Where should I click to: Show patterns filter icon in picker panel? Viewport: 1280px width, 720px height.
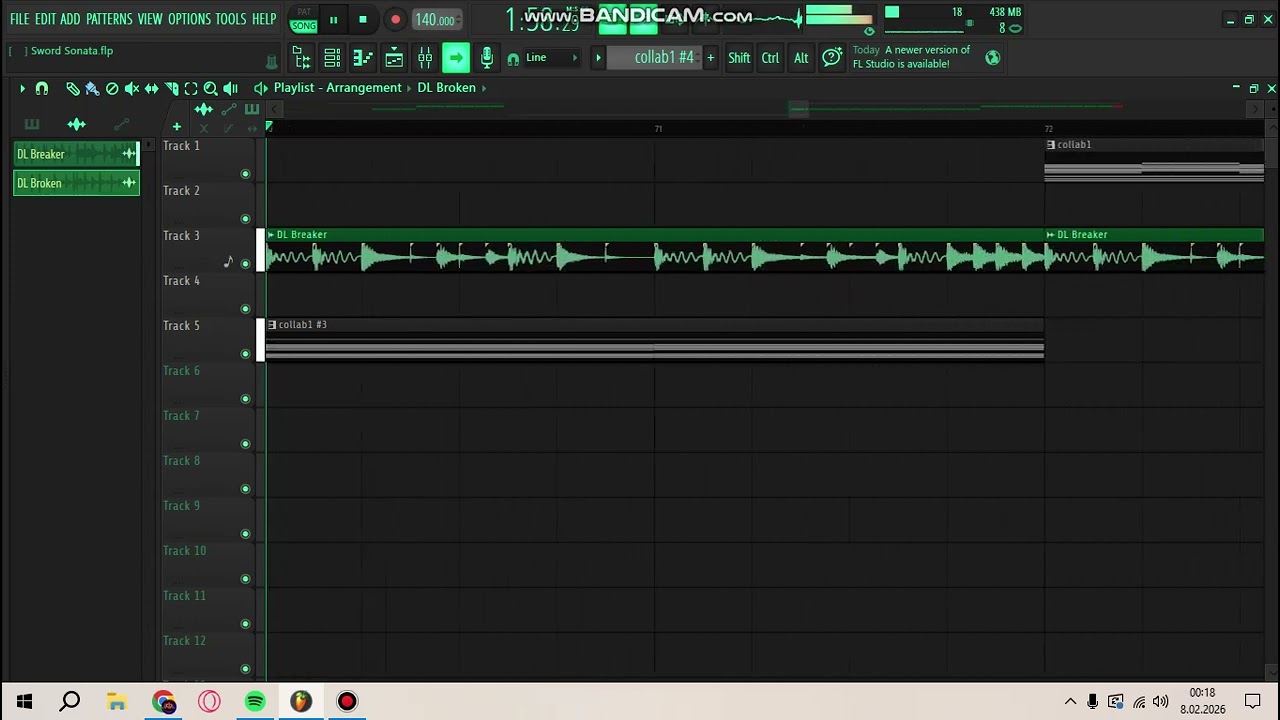click(32, 125)
